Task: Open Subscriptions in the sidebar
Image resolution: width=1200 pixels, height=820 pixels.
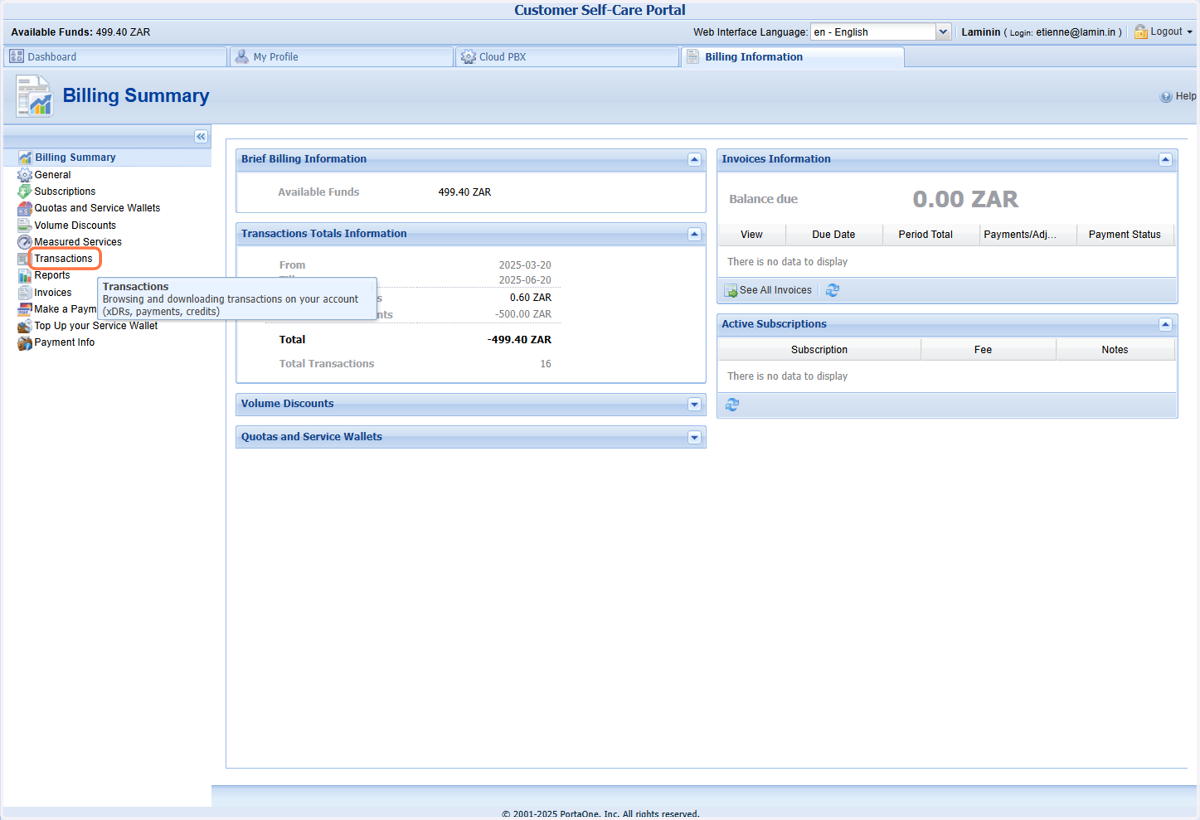Action: click(x=65, y=191)
